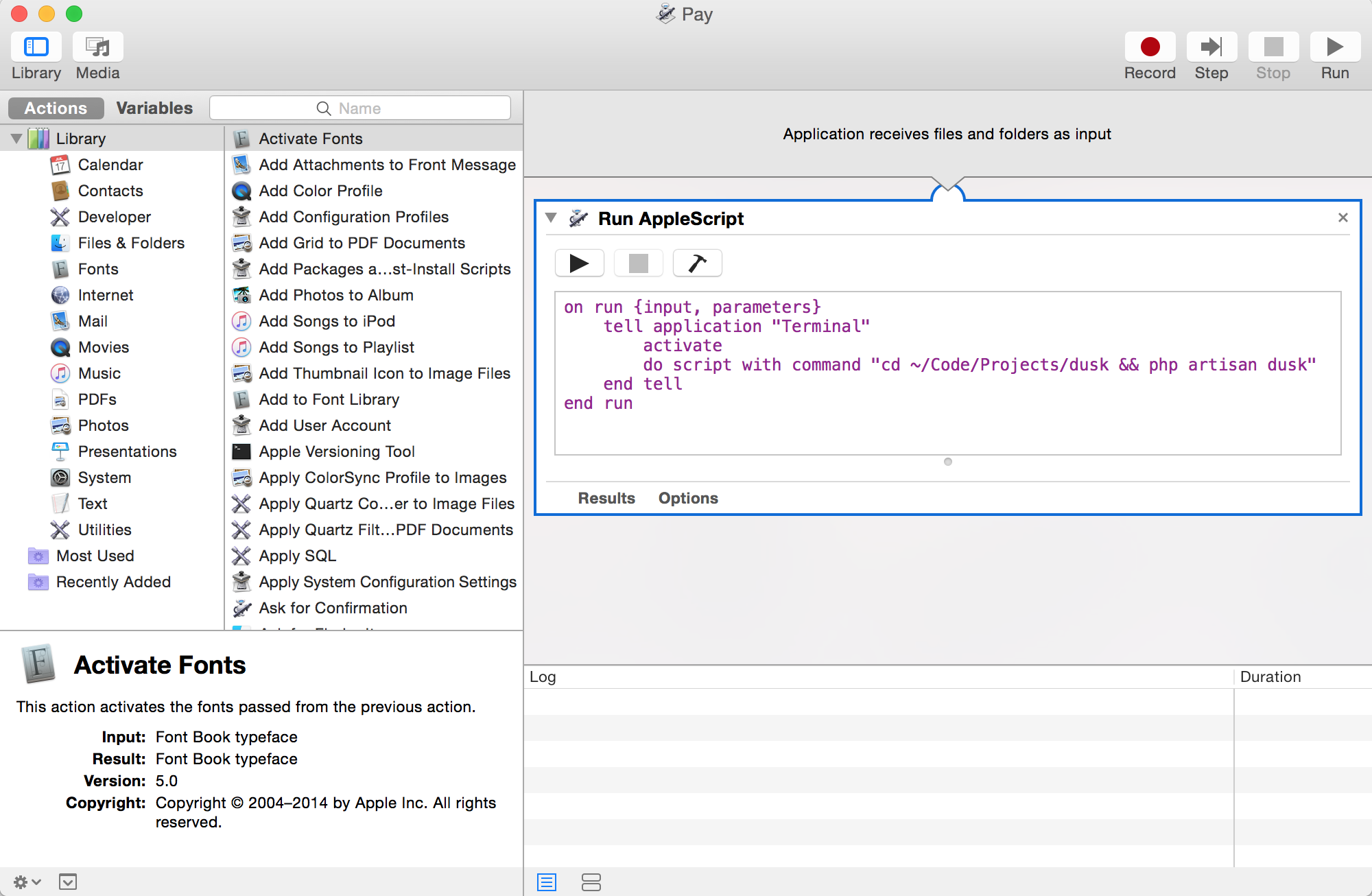Play the AppleScript with run arrow
This screenshot has width=1372, height=896.
(579, 263)
